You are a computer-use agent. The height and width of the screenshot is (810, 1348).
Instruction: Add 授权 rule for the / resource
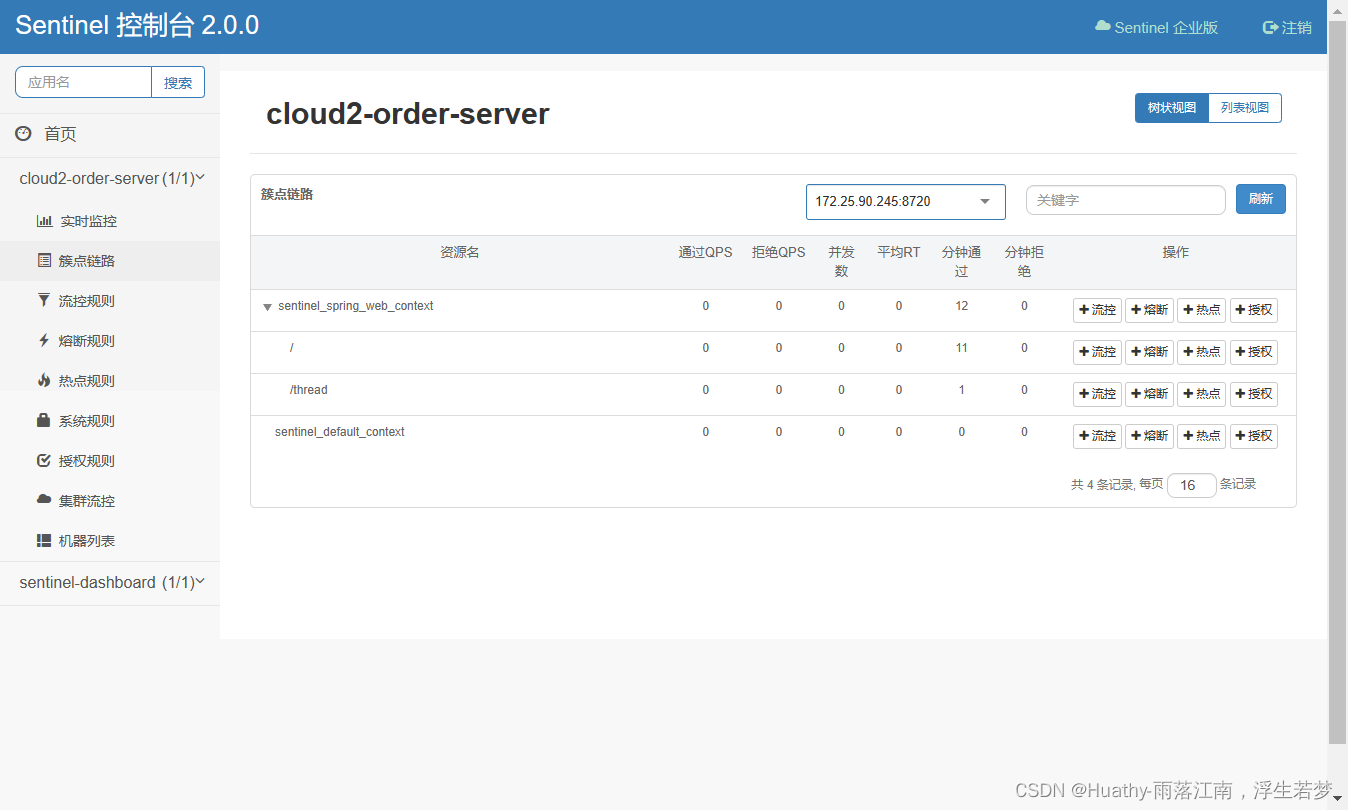1253,352
